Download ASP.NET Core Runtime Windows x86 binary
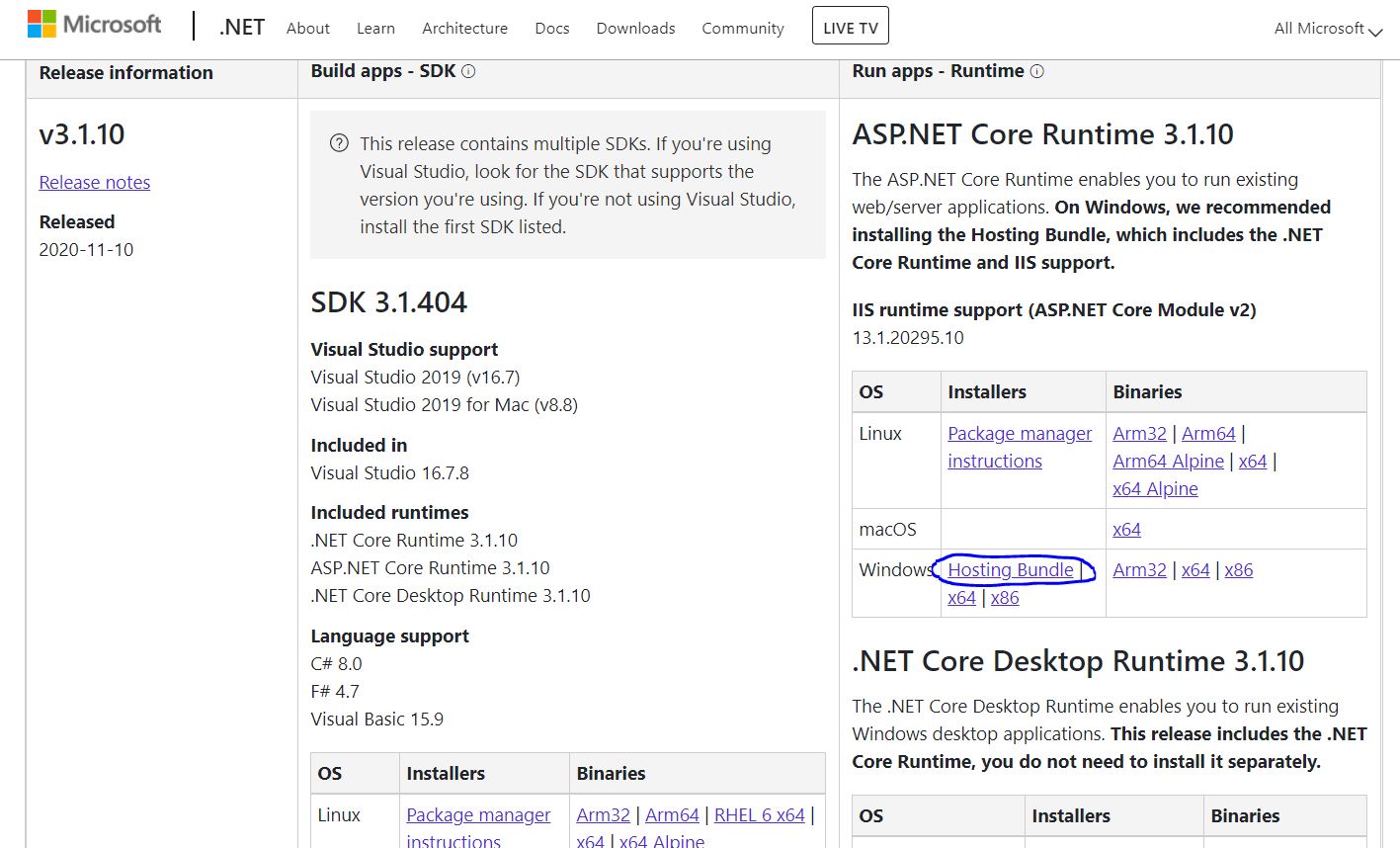This screenshot has height=848, width=1400. [x=1239, y=570]
